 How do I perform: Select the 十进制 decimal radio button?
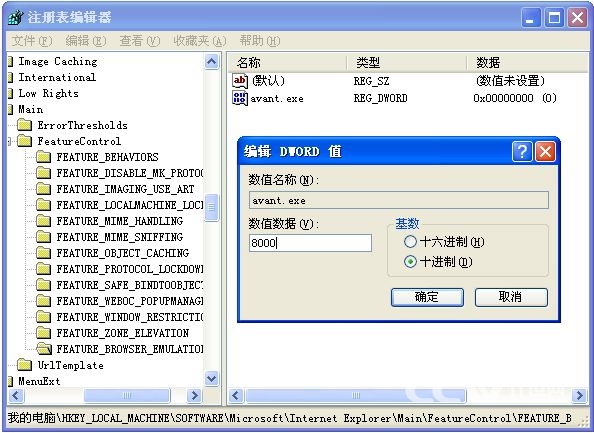click(410, 262)
